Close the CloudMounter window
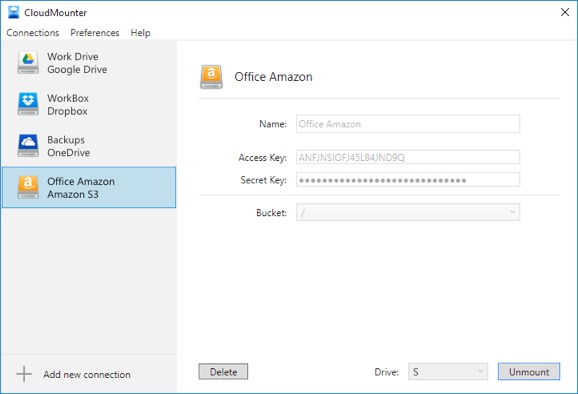 564,12
